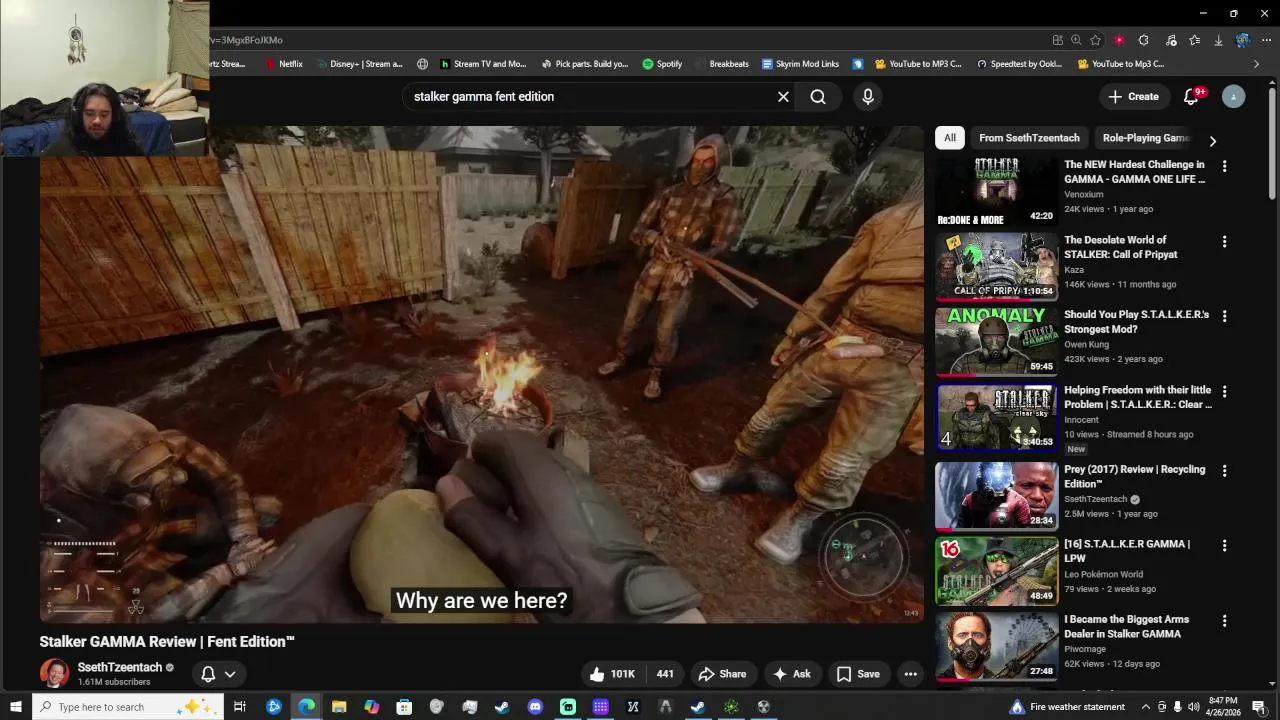Open the account avatar menu
This screenshot has height=720, width=1280.
click(x=1234, y=97)
